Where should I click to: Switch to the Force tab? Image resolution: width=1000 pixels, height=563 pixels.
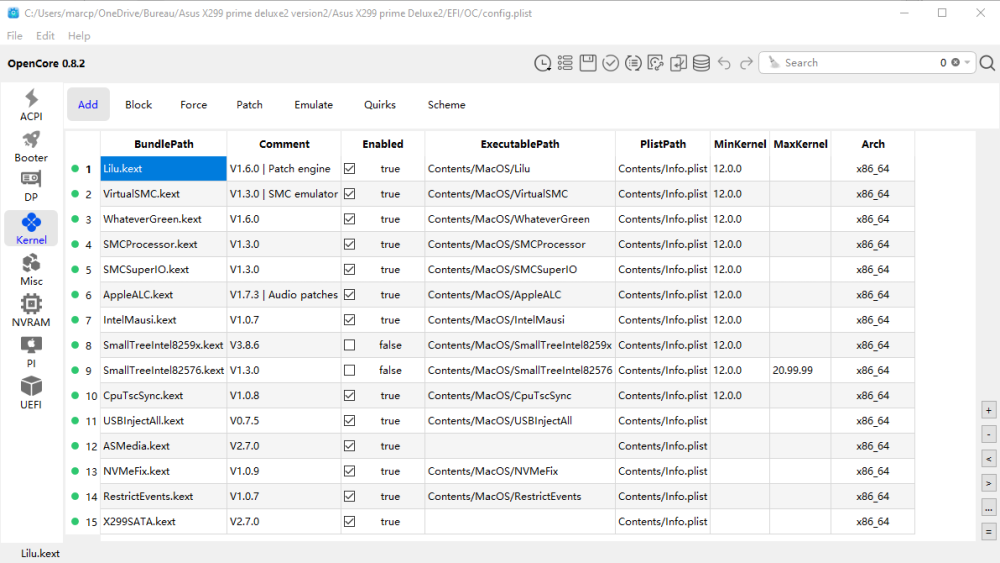coord(193,105)
